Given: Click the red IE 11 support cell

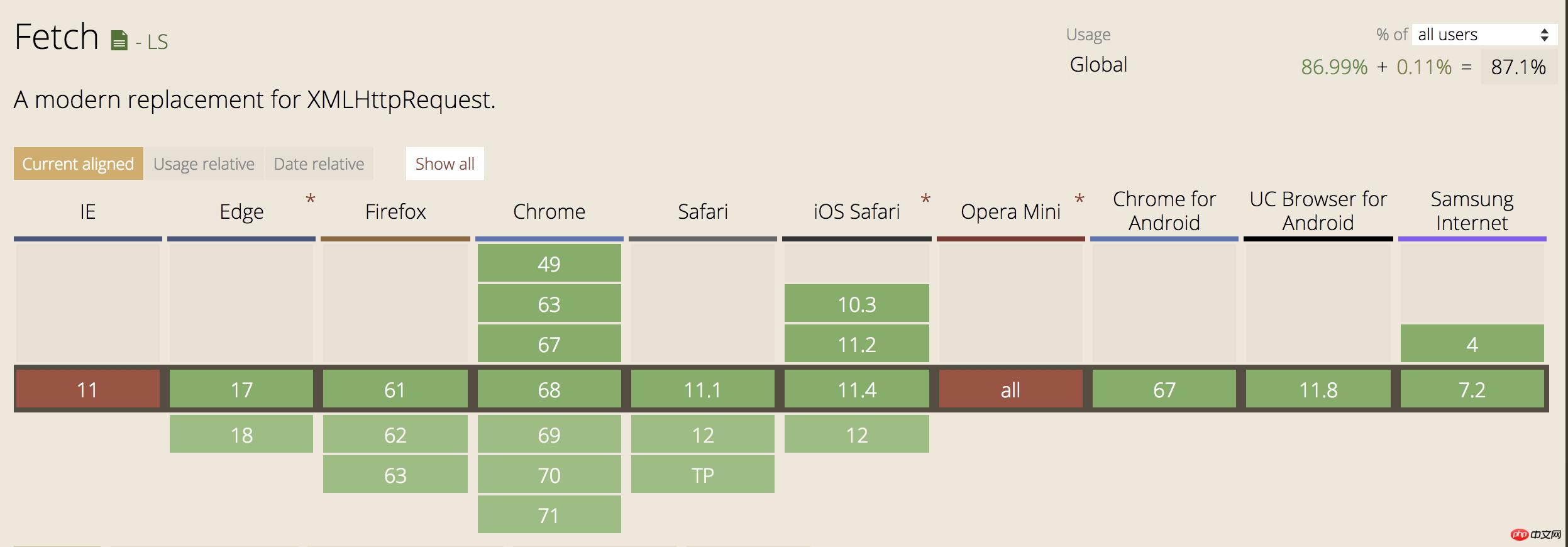Looking at the screenshot, I should coord(87,390).
